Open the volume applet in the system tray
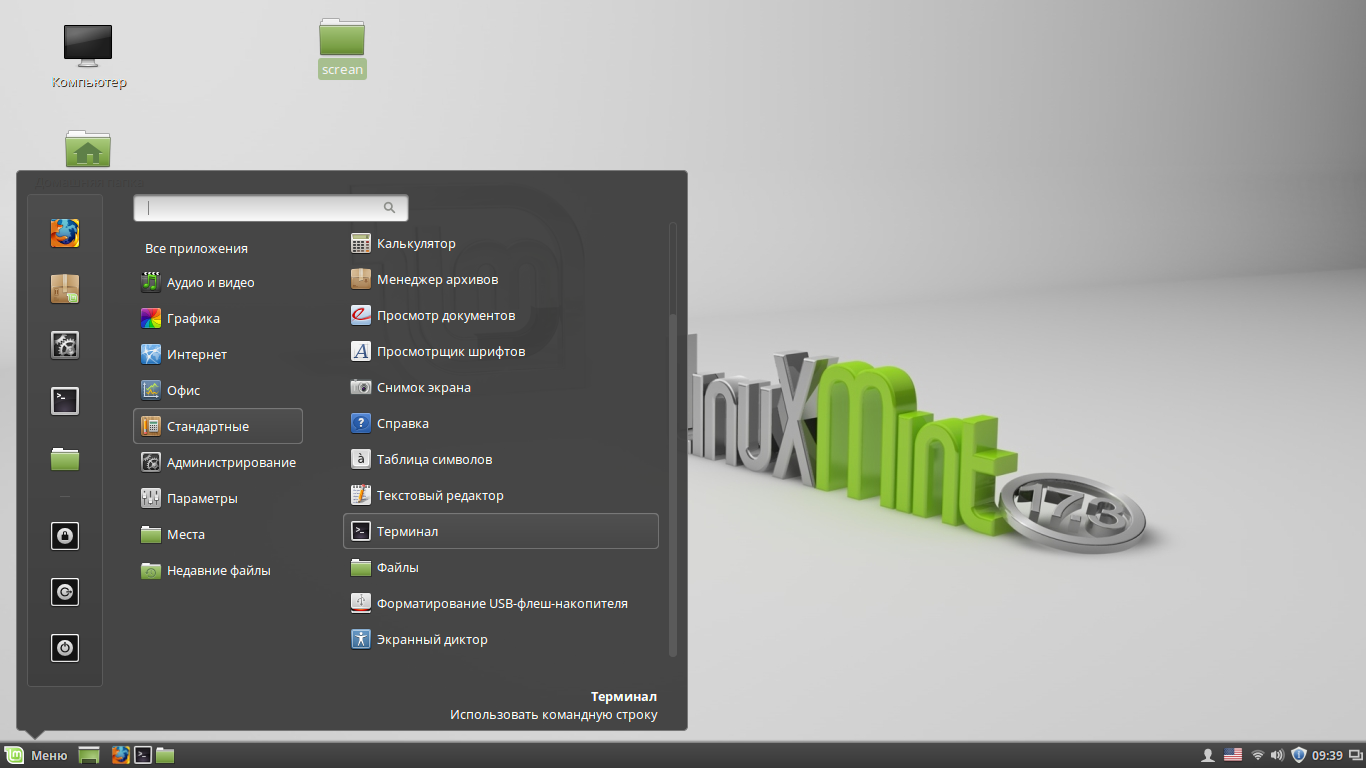The image size is (1366, 768). pyautogui.click(x=1277, y=755)
